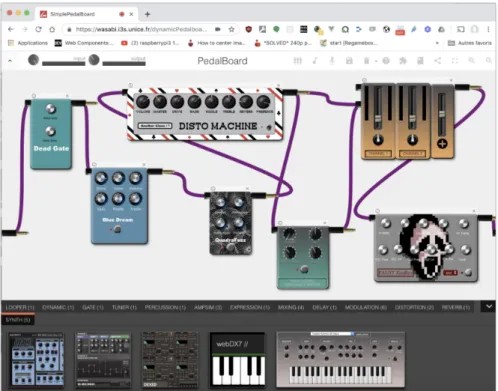Click the music note icon in toolbar
498x391 pixels.
(x=315, y=61)
